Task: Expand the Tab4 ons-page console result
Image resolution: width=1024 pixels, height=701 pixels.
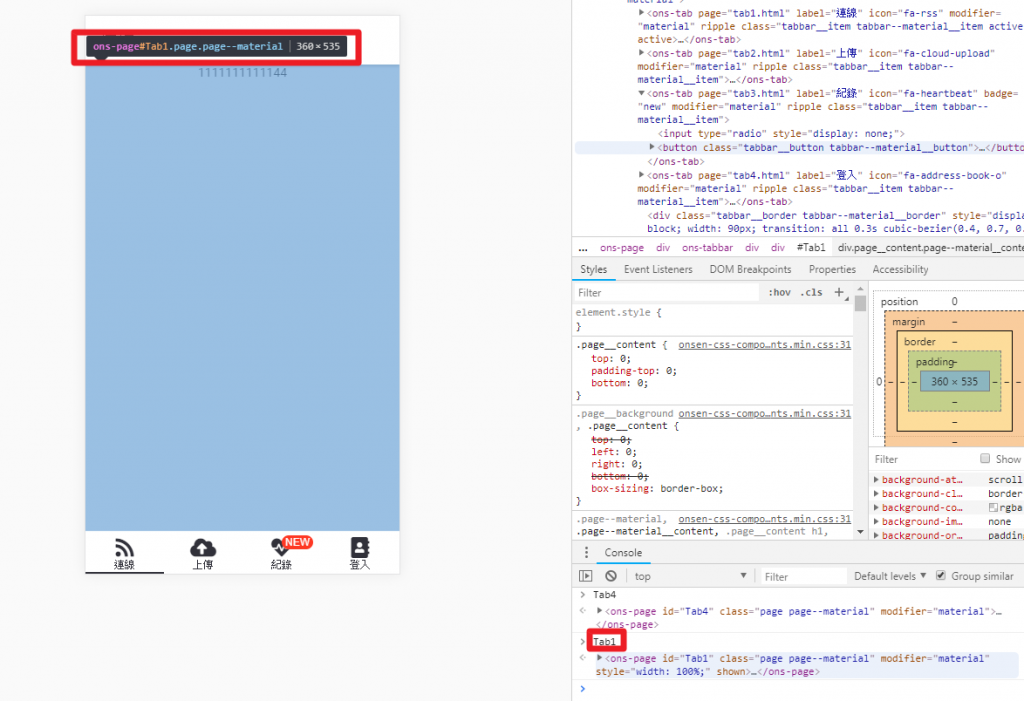Action: tap(599, 611)
